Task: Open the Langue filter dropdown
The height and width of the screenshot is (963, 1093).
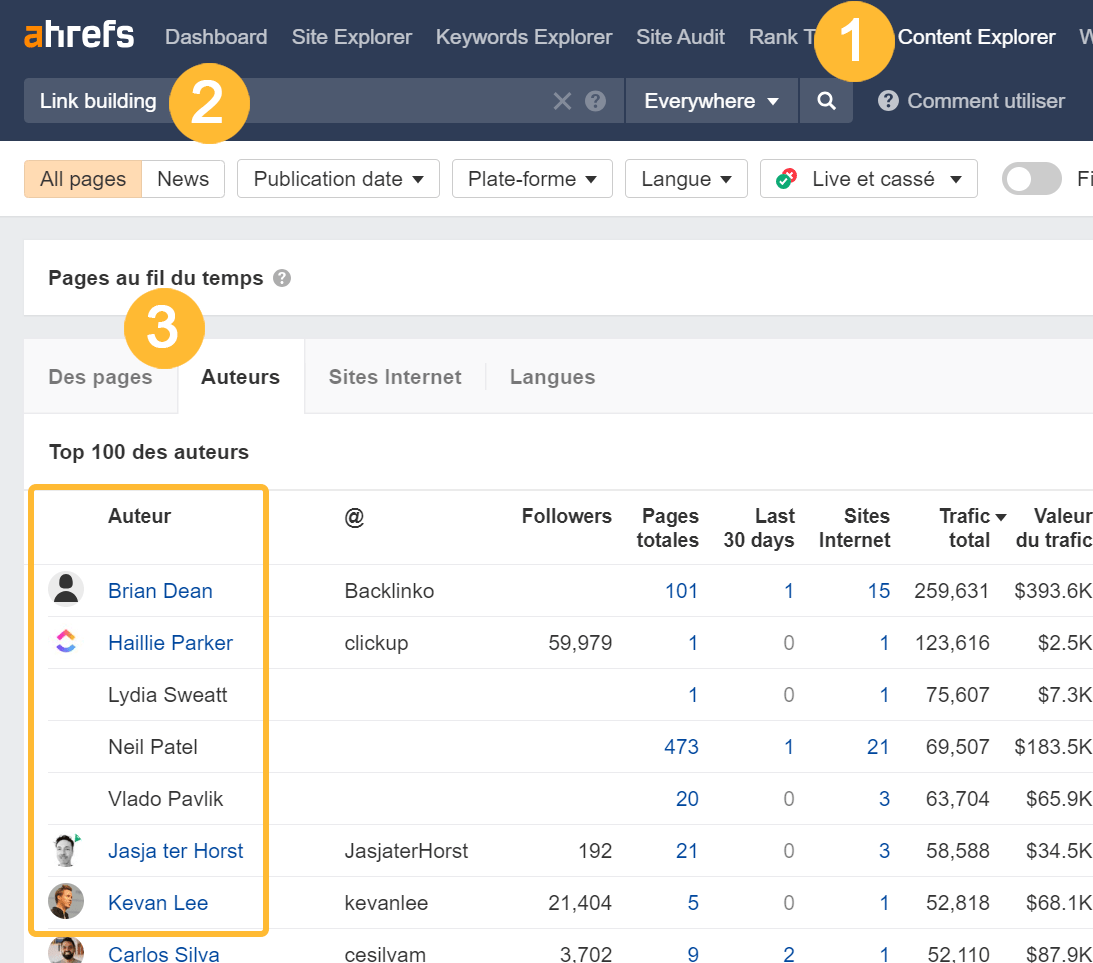Action: [686, 178]
